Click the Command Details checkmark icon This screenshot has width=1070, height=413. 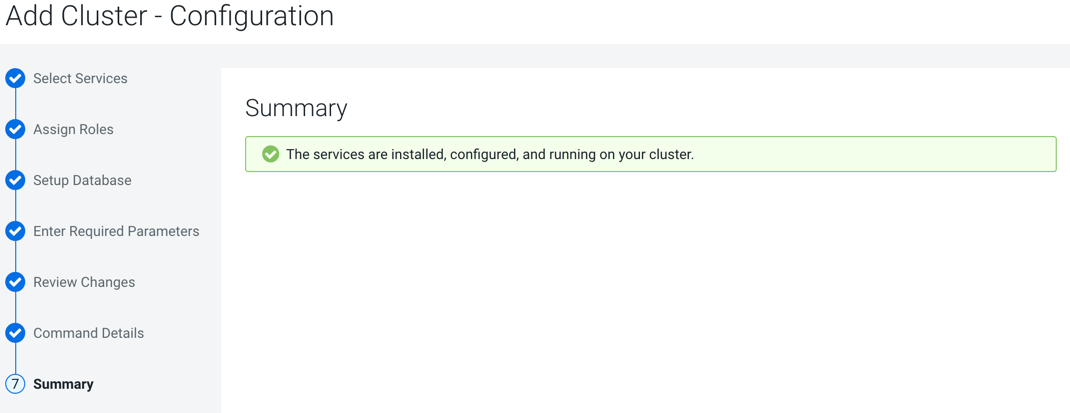15,333
